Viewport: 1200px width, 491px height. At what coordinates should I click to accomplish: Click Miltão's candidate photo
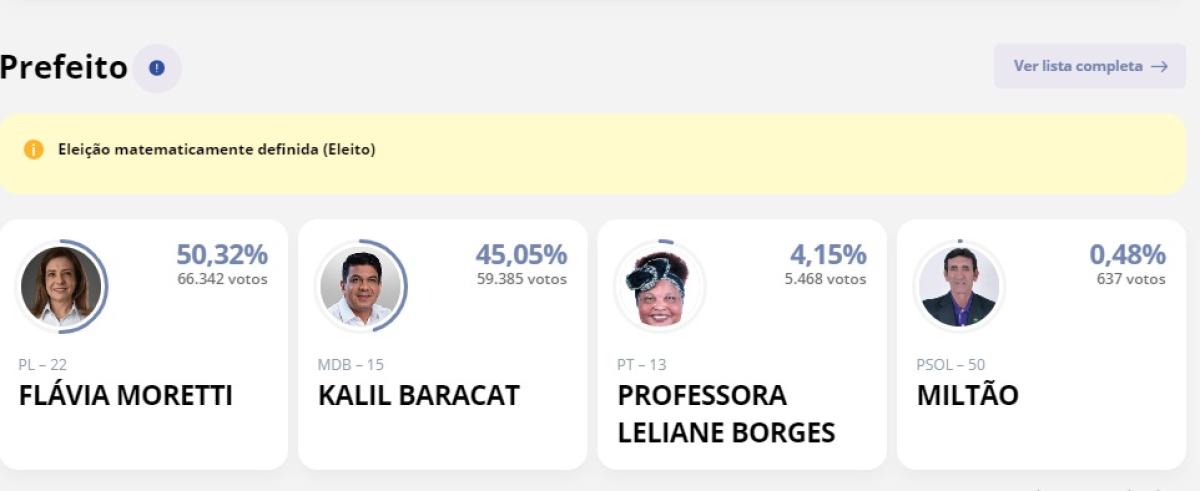pyautogui.click(x=959, y=286)
